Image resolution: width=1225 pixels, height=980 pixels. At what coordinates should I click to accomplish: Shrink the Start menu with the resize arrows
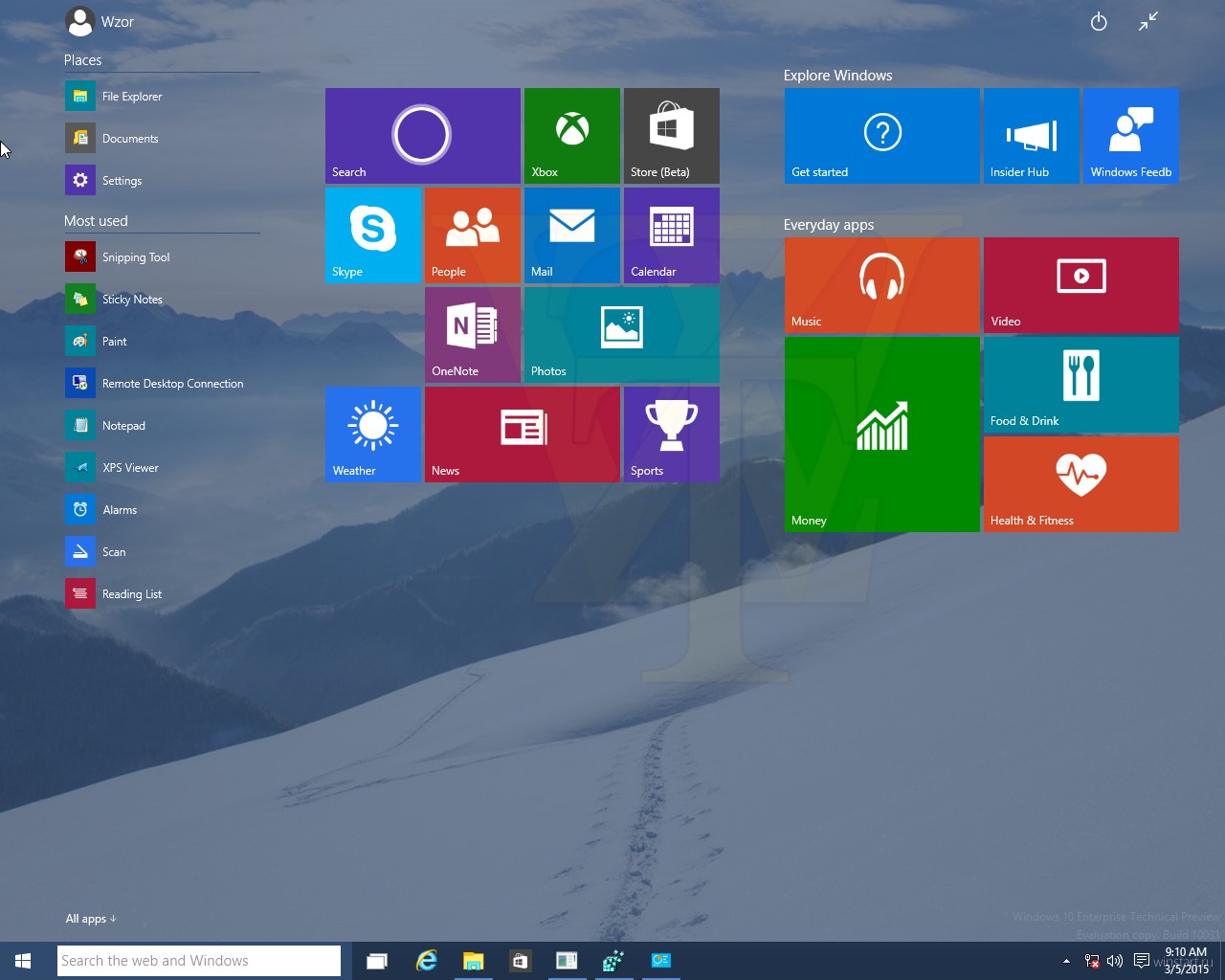click(x=1148, y=21)
